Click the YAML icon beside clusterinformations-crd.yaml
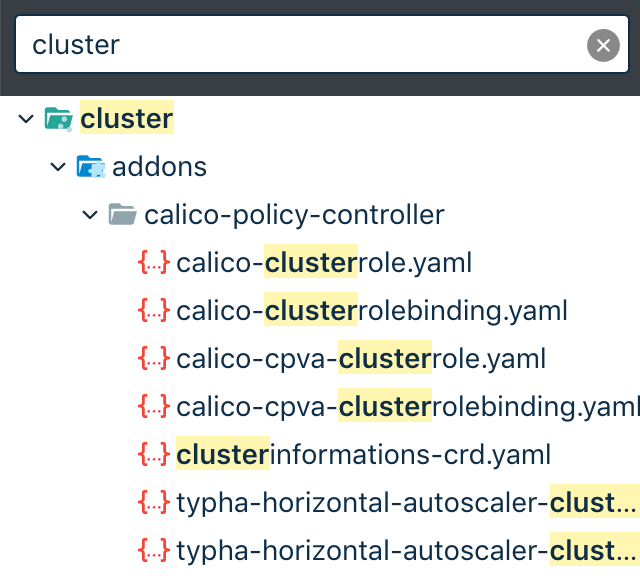Viewport: 640px width, 576px height. [x=154, y=454]
